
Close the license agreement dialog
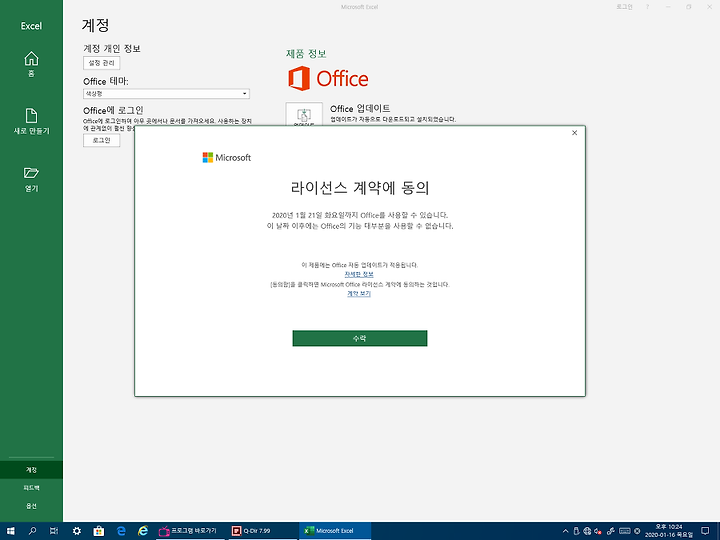(x=574, y=133)
